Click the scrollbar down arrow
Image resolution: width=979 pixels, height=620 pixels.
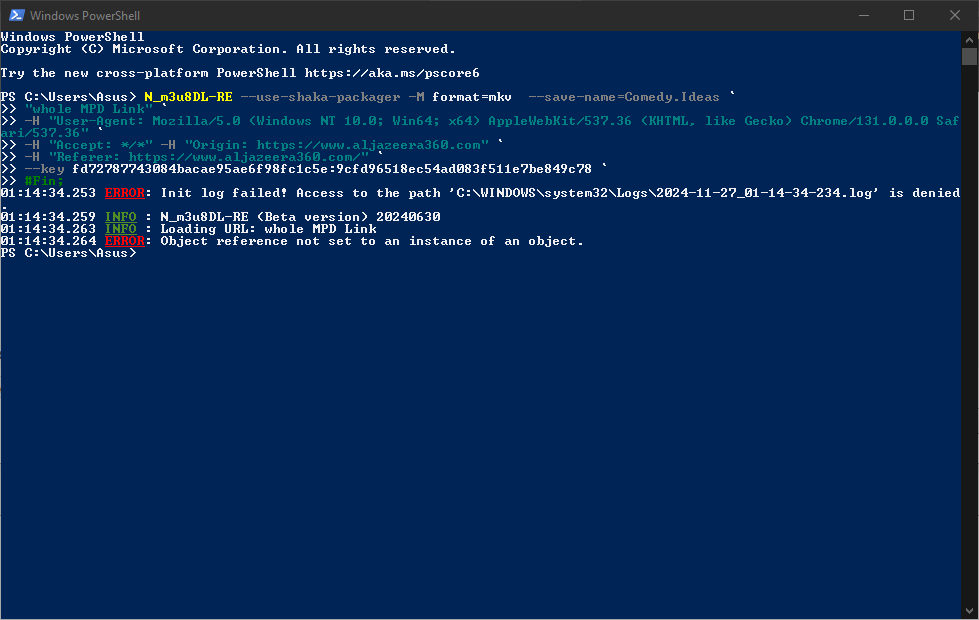tap(969, 611)
